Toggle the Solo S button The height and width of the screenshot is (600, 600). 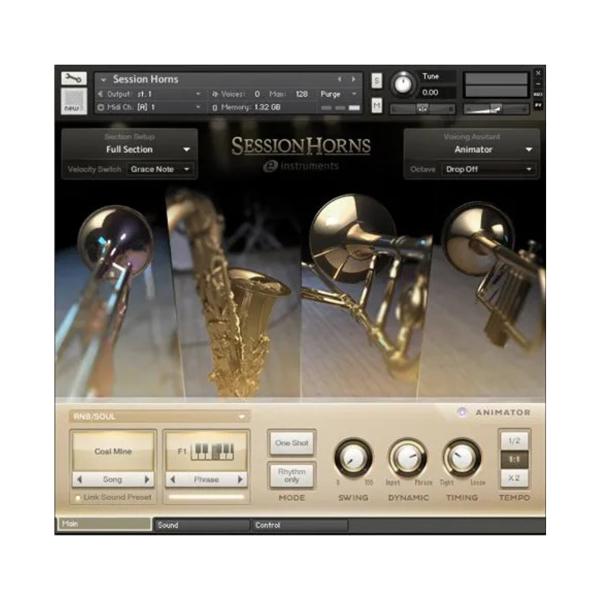pyautogui.click(x=377, y=81)
